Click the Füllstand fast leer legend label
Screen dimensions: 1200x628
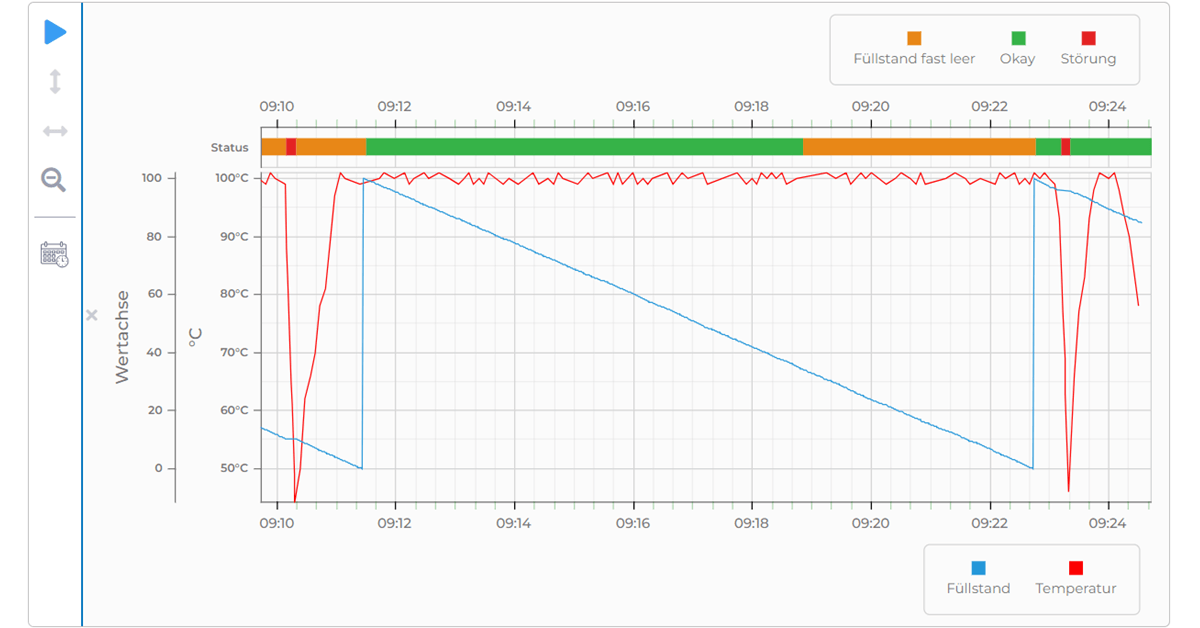click(914, 59)
